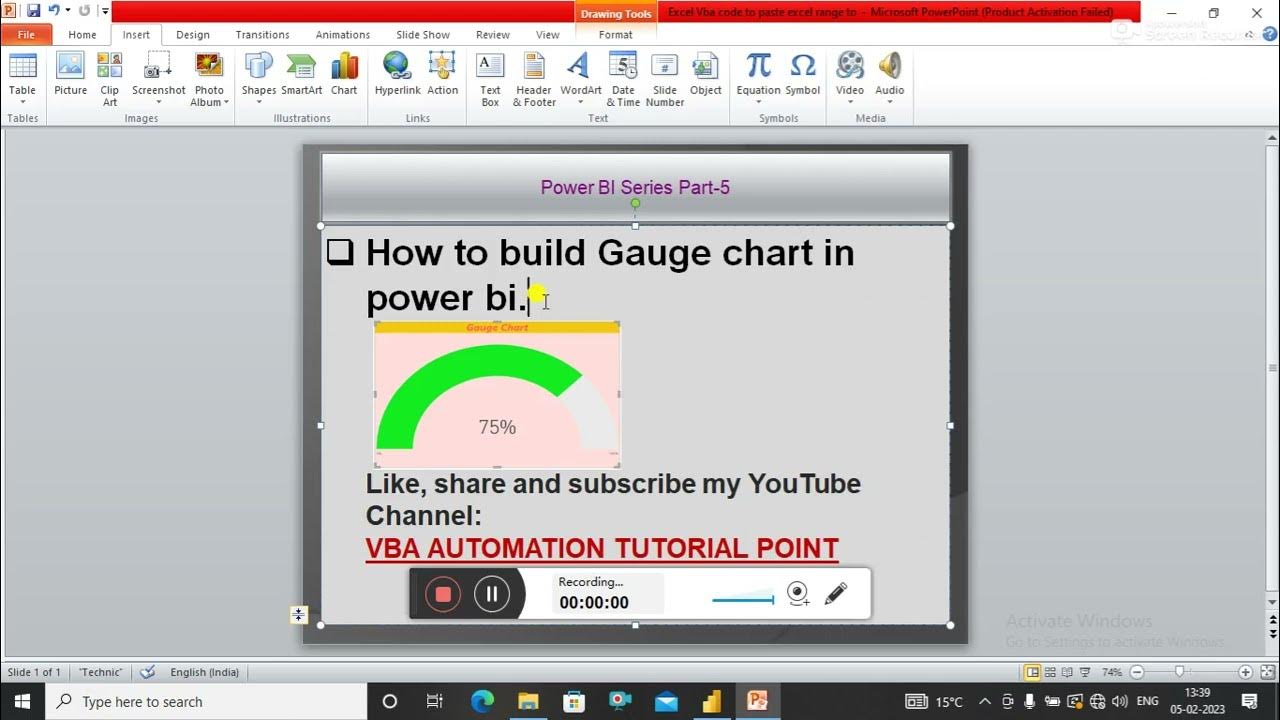Expand the Audio dropdown arrow
Screen dimensions: 1280x720
pos(889,102)
